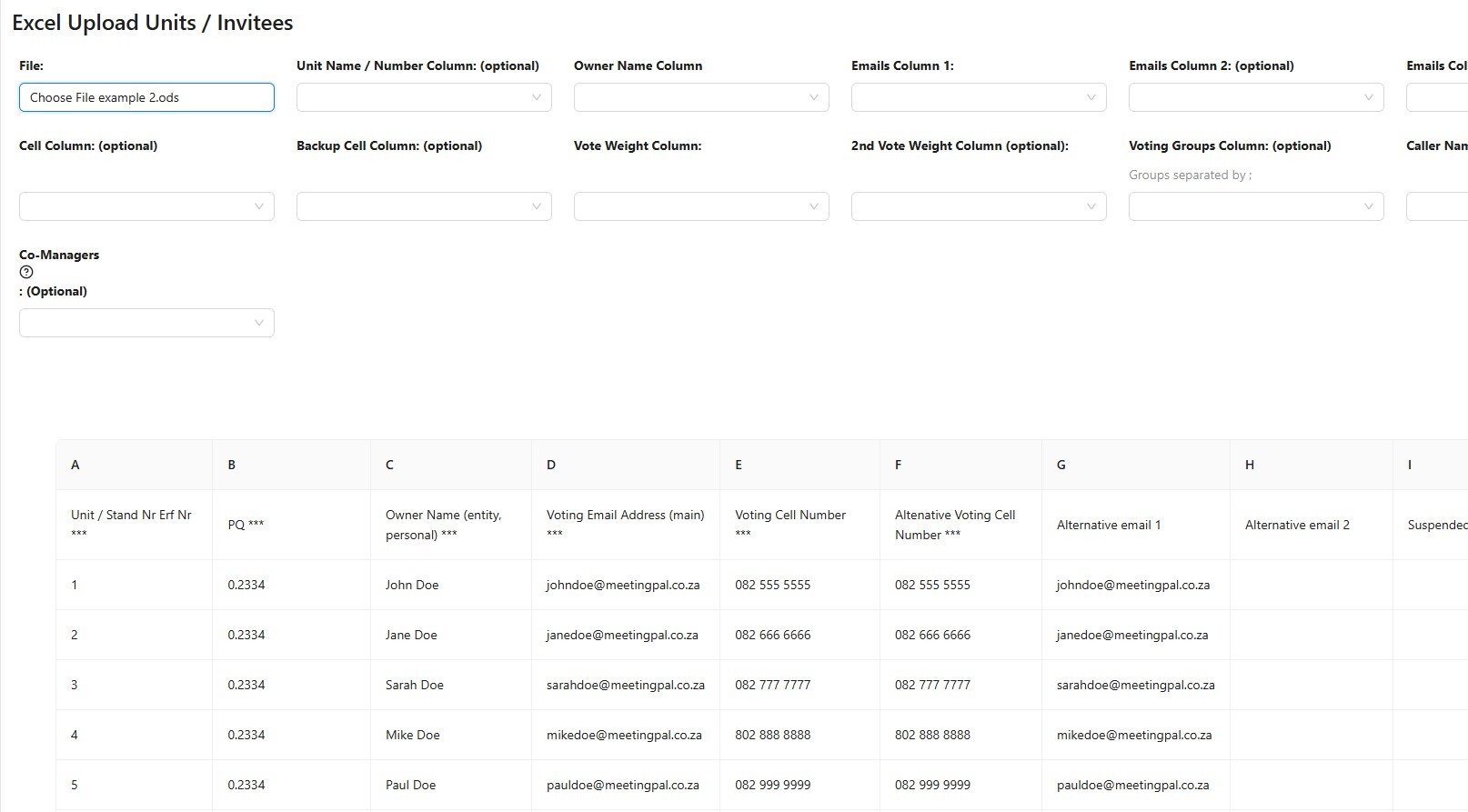Open the Vote Weight Column dropdown
This screenshot has width=1468, height=812.
coord(700,206)
